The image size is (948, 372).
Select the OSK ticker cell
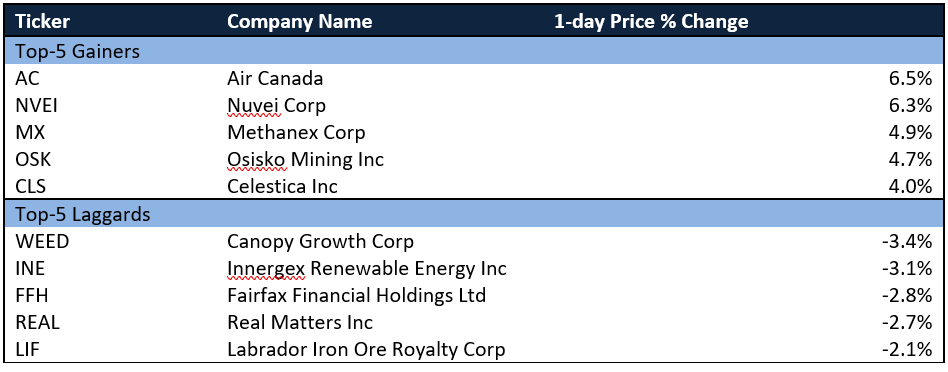[32, 160]
